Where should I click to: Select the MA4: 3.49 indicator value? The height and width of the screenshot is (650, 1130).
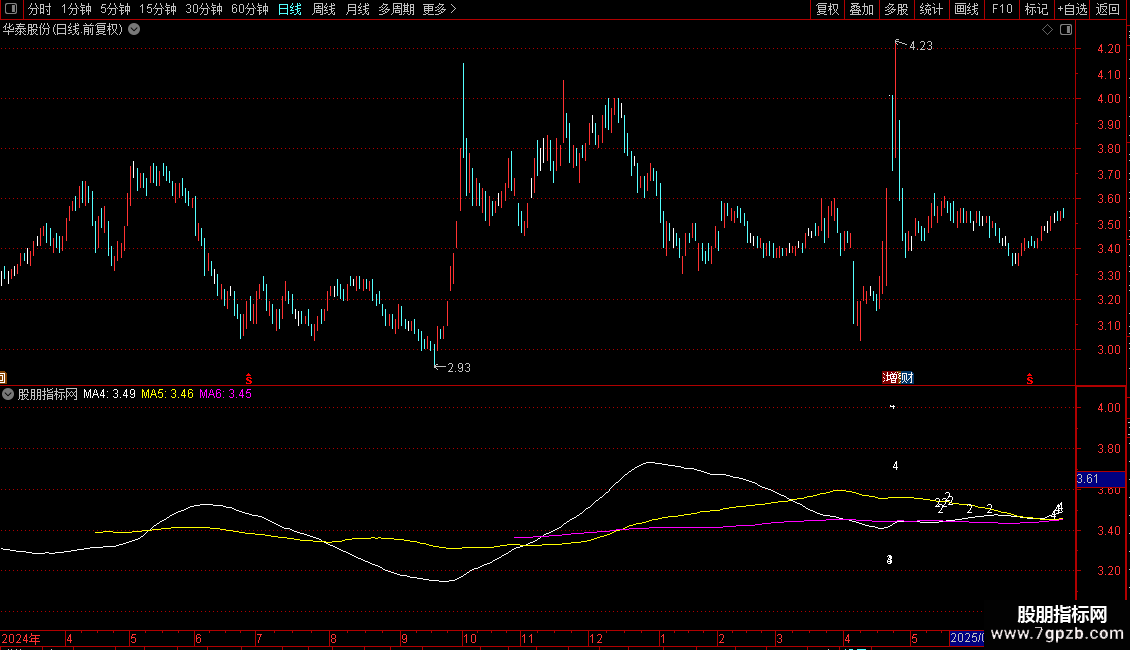tap(110, 394)
